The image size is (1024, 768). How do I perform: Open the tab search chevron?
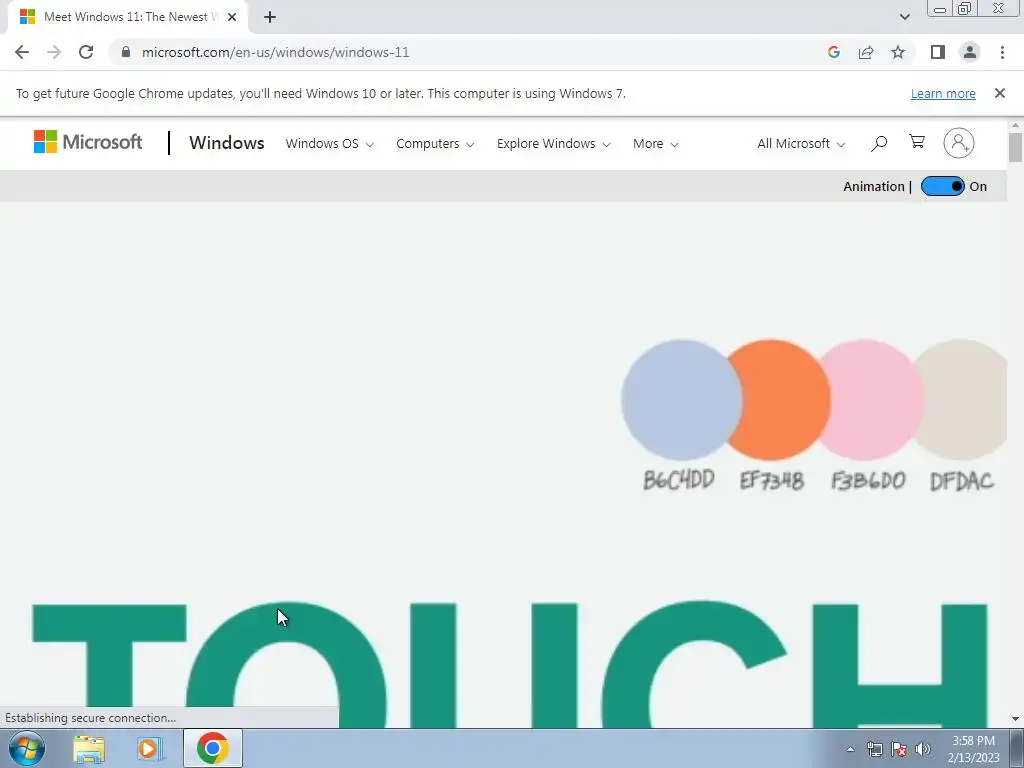pyautogui.click(x=904, y=17)
